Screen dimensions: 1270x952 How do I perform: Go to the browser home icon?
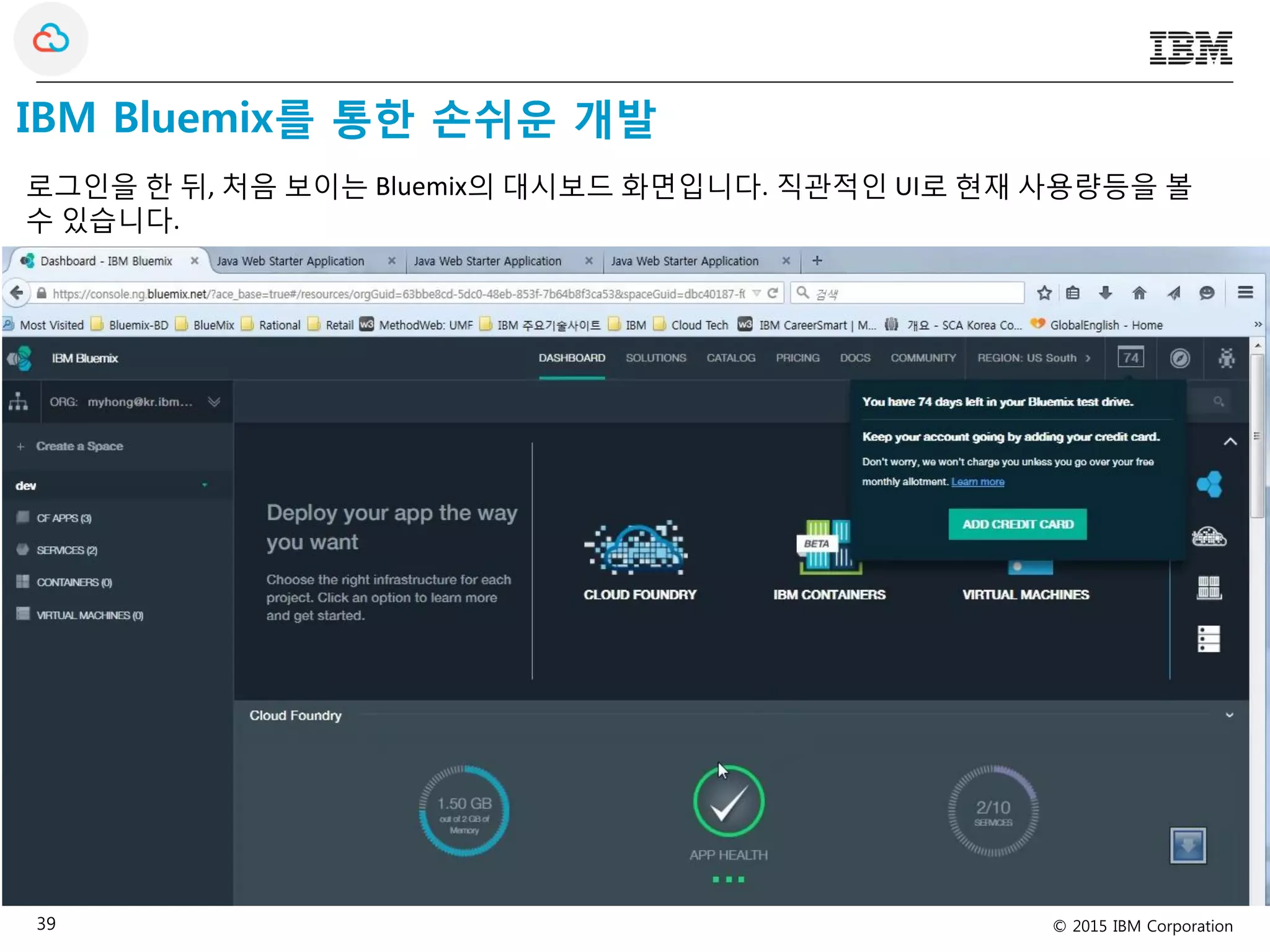1139,293
